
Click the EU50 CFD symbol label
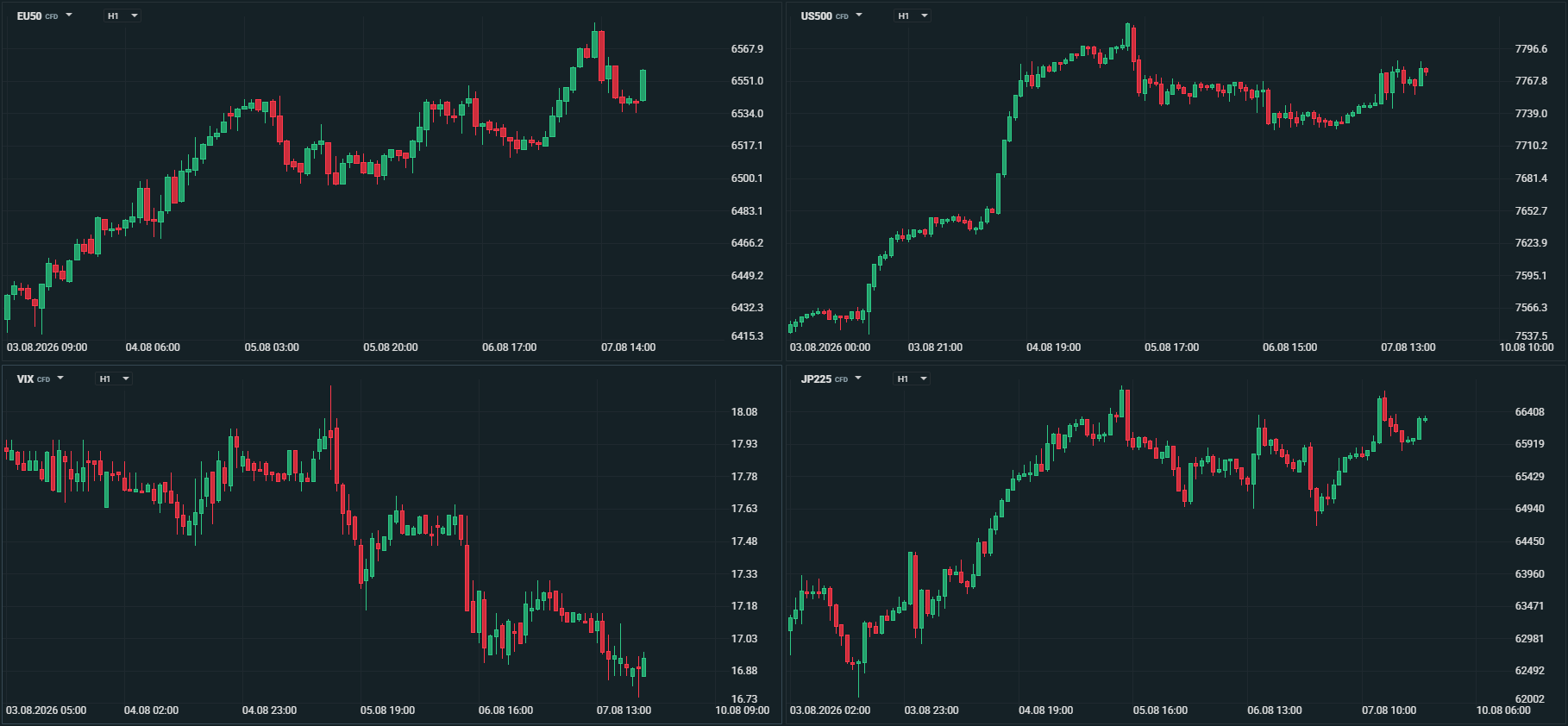(x=37, y=16)
